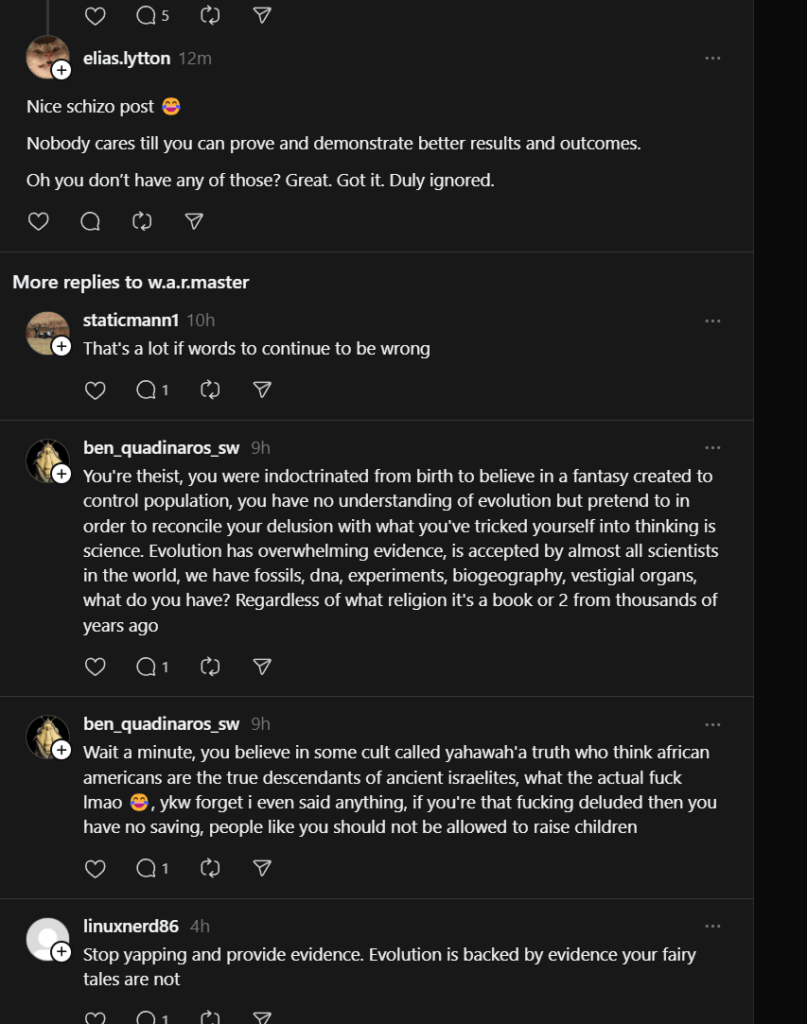Like ben_quadinaros_sw's 'Wait a minute' reply

[95, 868]
